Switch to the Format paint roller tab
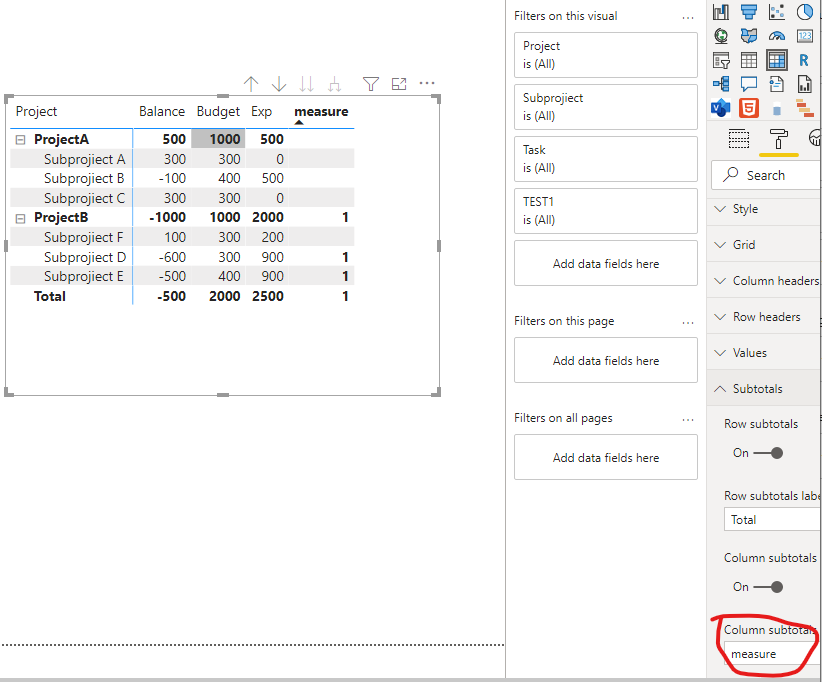Screen dimensions: 822x682 click(x=778, y=139)
